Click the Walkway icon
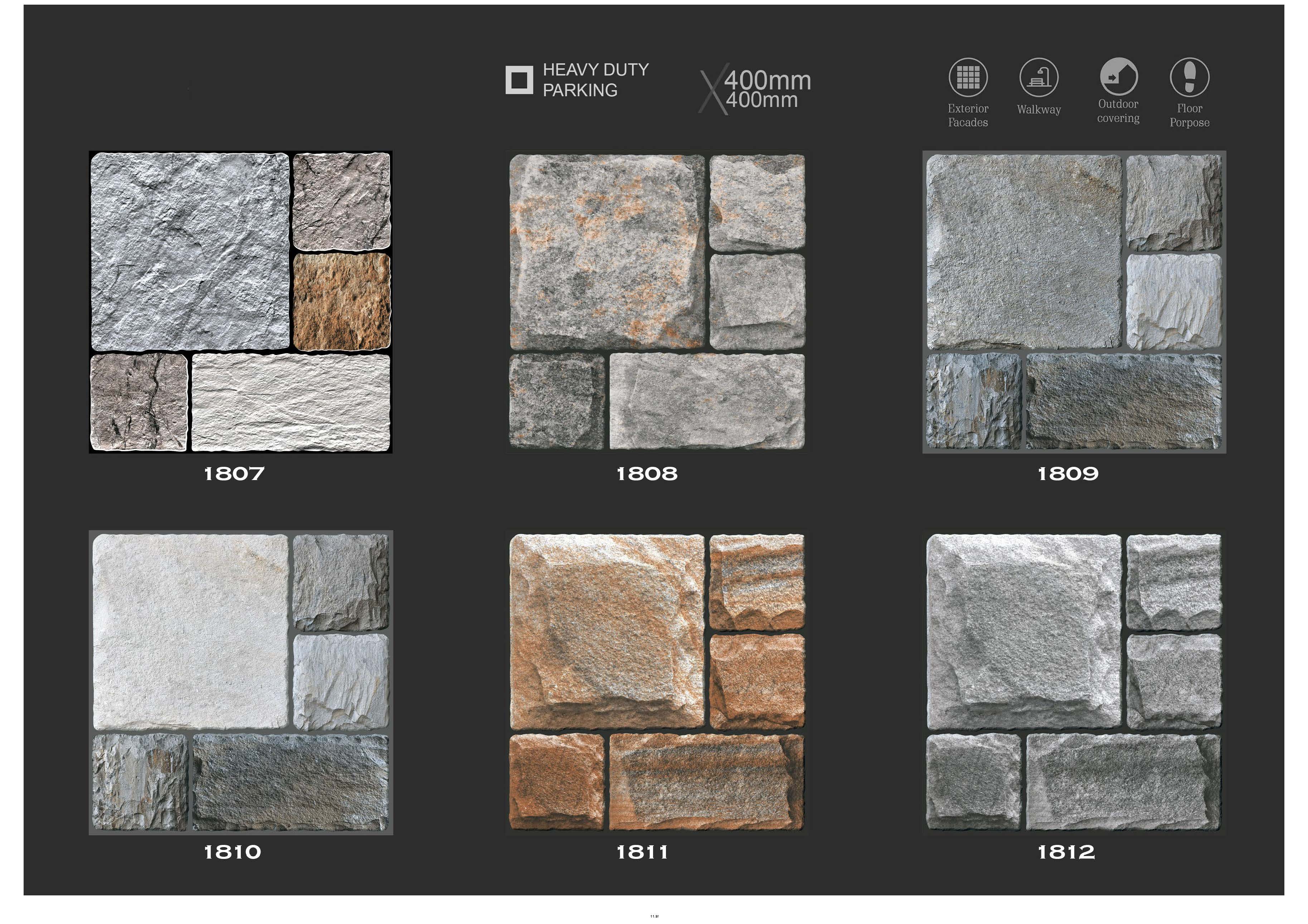The height and width of the screenshot is (924, 1308). (1039, 77)
